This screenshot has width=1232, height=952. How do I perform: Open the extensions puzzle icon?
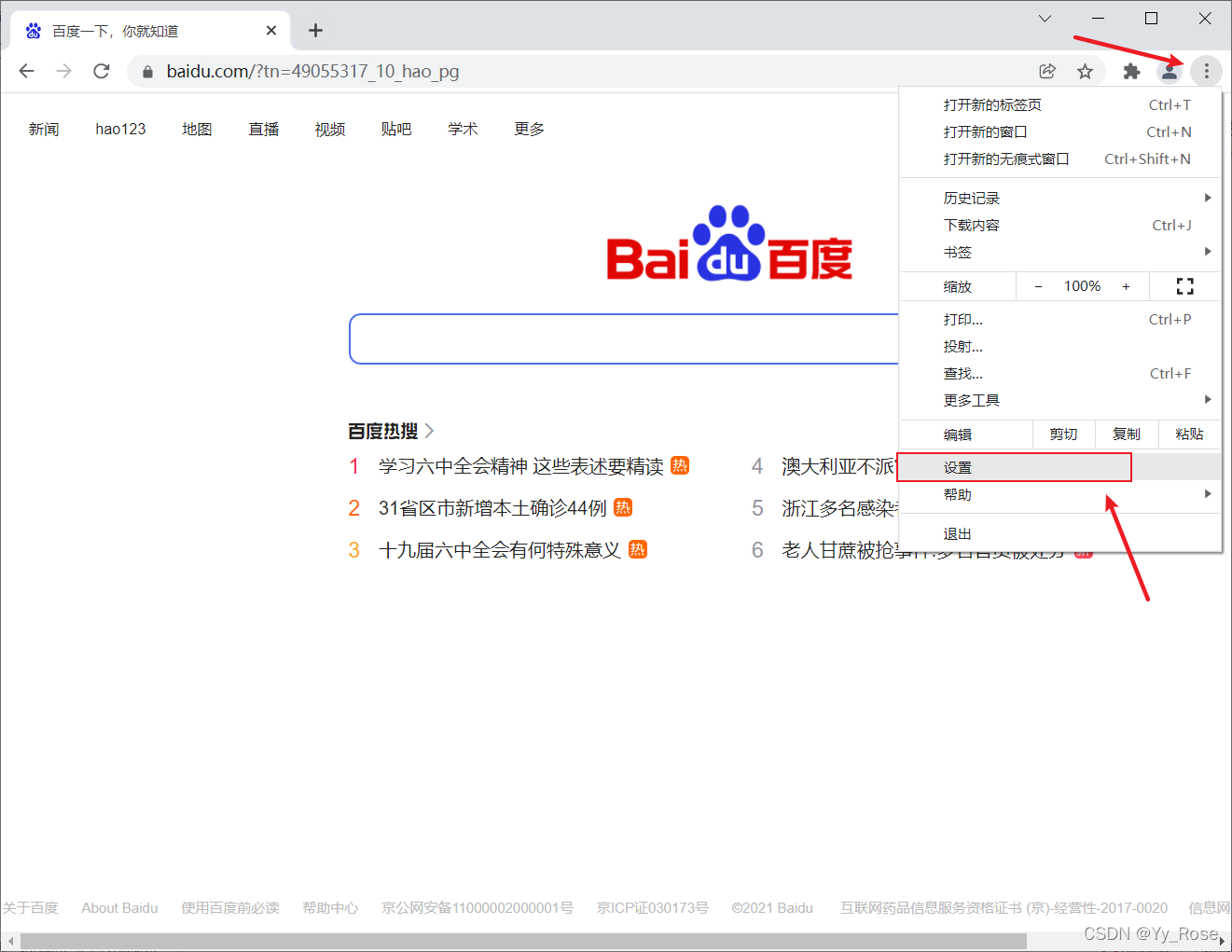[x=1131, y=71]
